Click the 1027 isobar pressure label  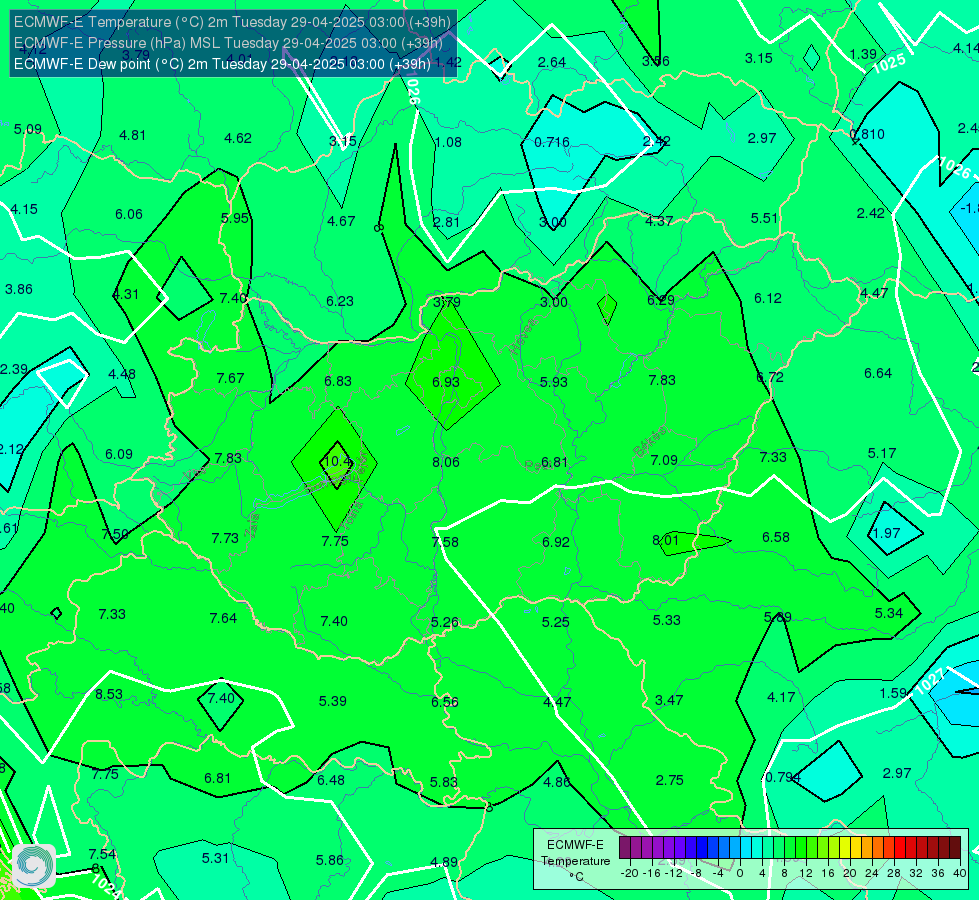click(x=930, y=681)
